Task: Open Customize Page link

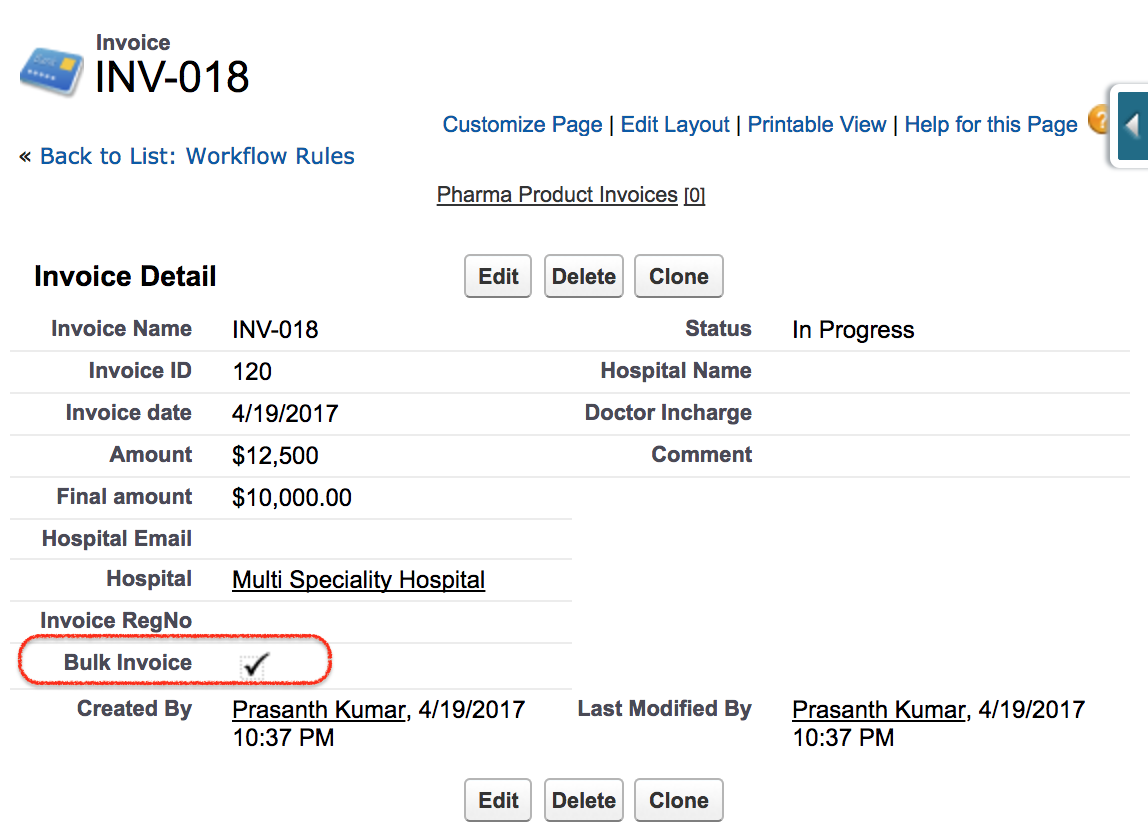Action: (522, 124)
